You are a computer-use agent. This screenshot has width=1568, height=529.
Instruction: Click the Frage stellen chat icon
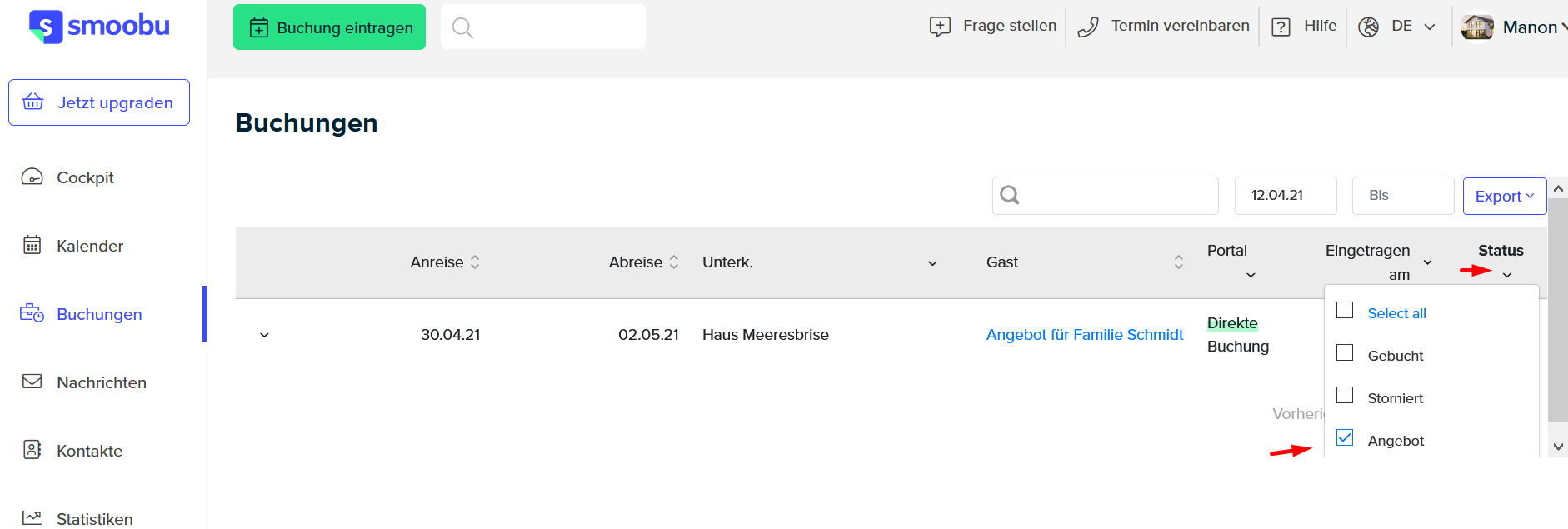pyautogui.click(x=940, y=27)
